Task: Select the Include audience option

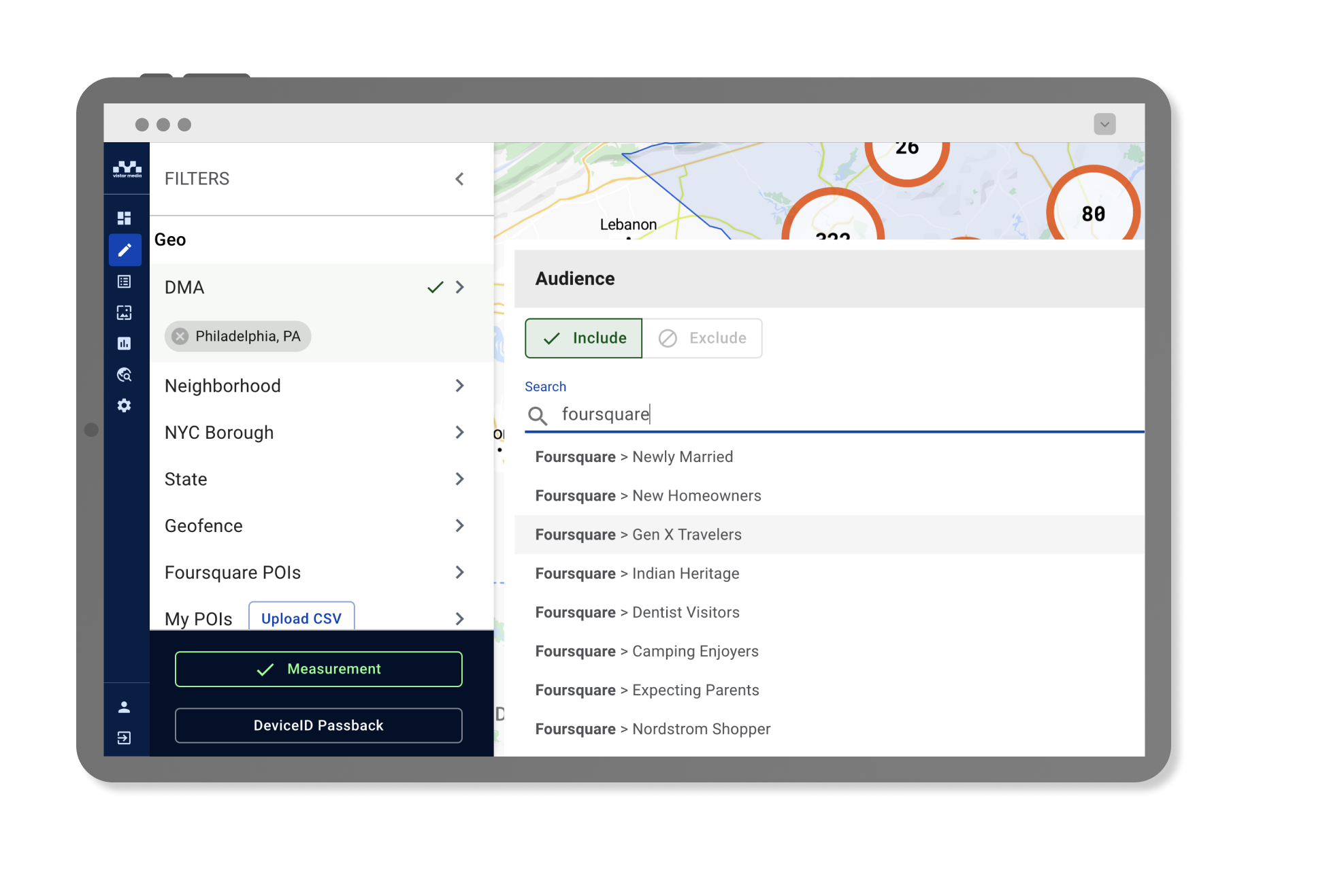Action: click(583, 338)
